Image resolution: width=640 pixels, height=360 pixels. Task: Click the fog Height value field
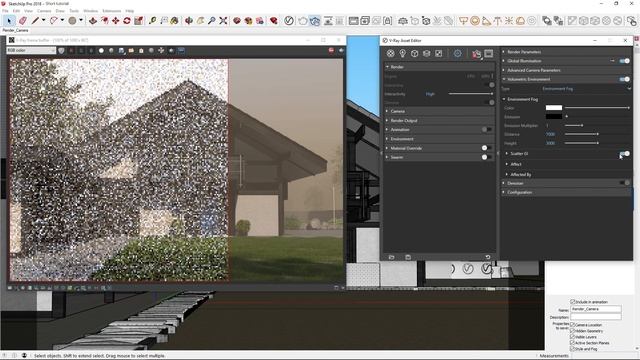[551, 143]
